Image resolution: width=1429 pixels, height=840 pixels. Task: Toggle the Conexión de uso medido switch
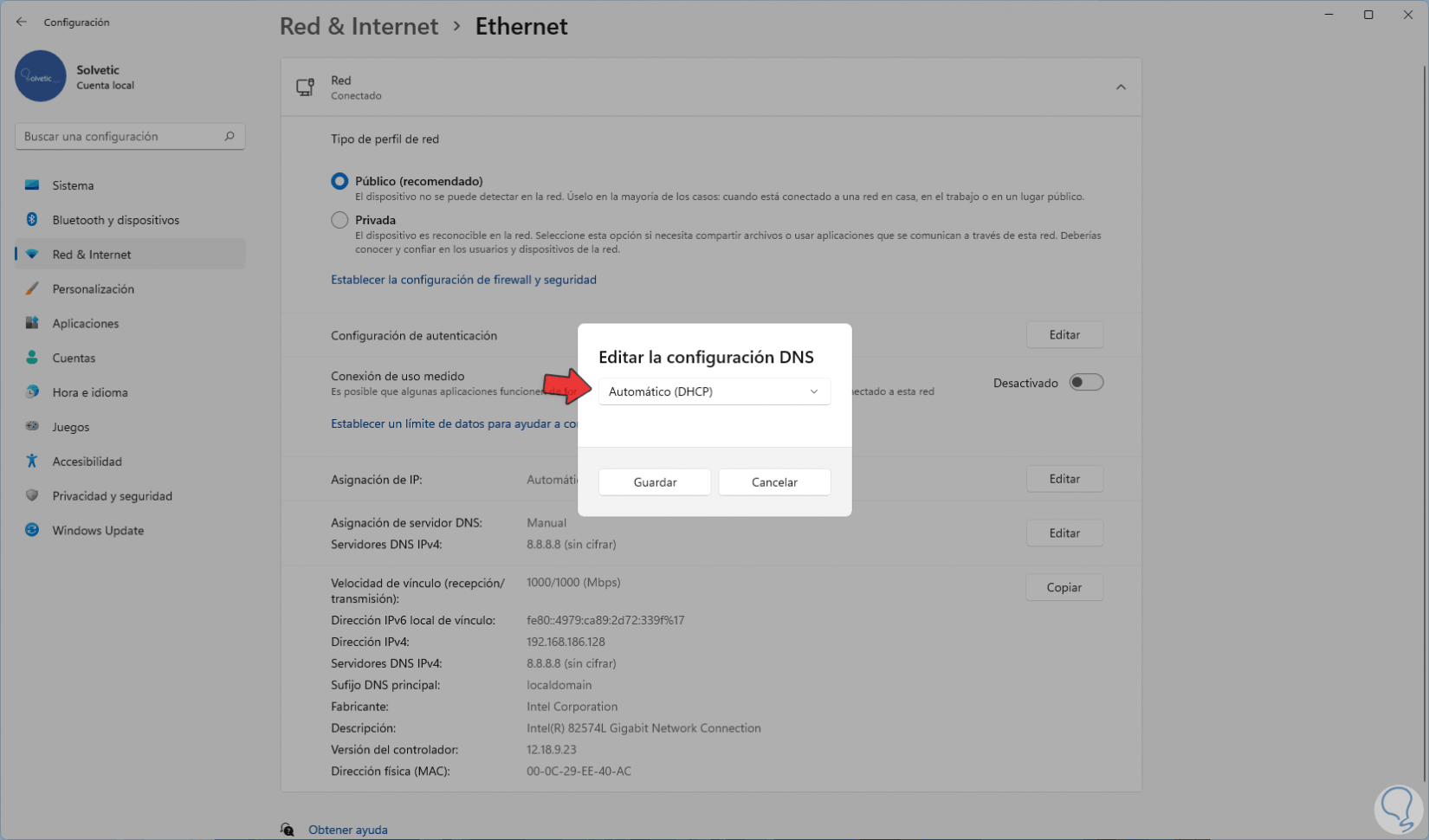tap(1085, 383)
